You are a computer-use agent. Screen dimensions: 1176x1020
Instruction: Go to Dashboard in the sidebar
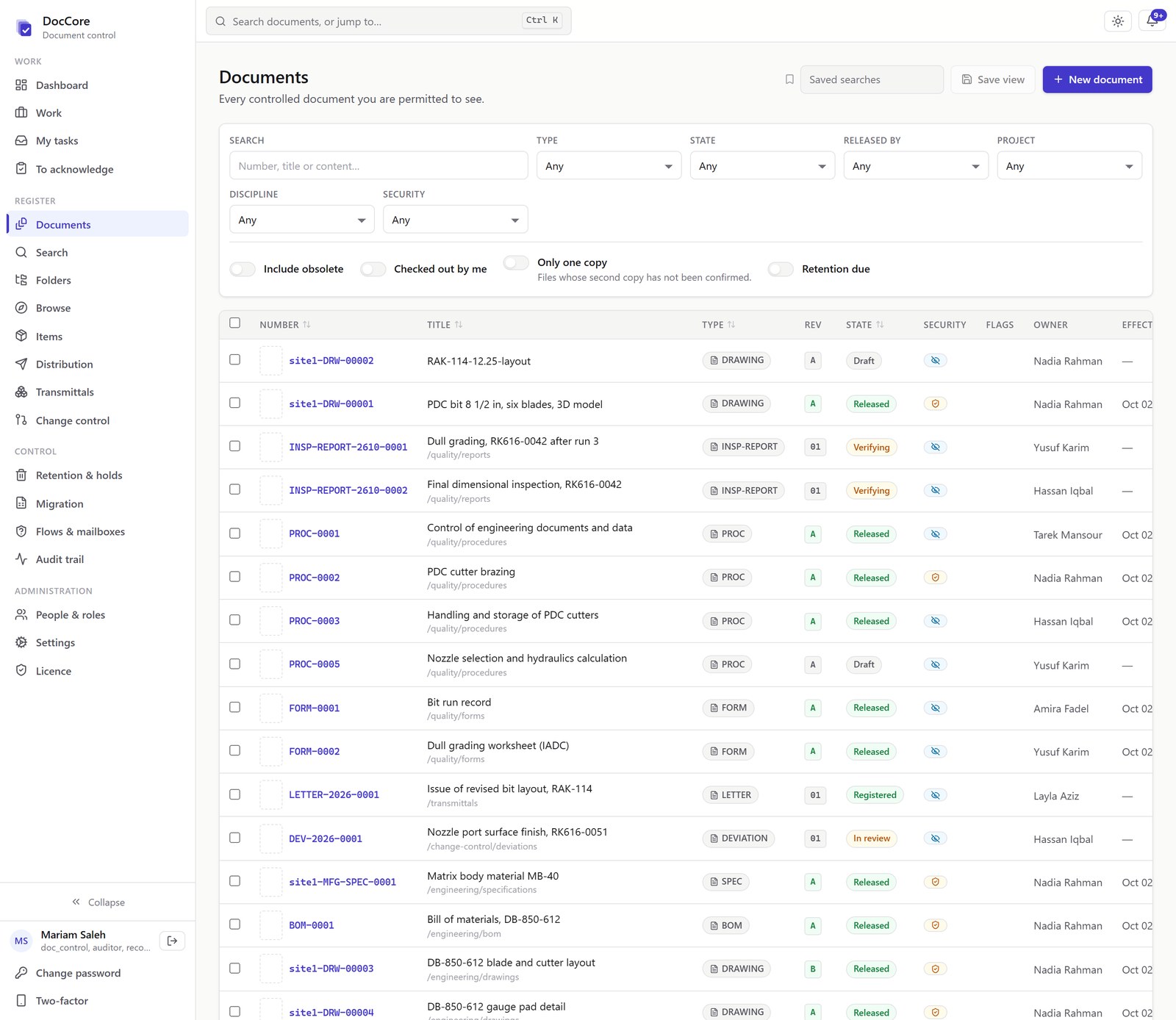click(x=97, y=85)
